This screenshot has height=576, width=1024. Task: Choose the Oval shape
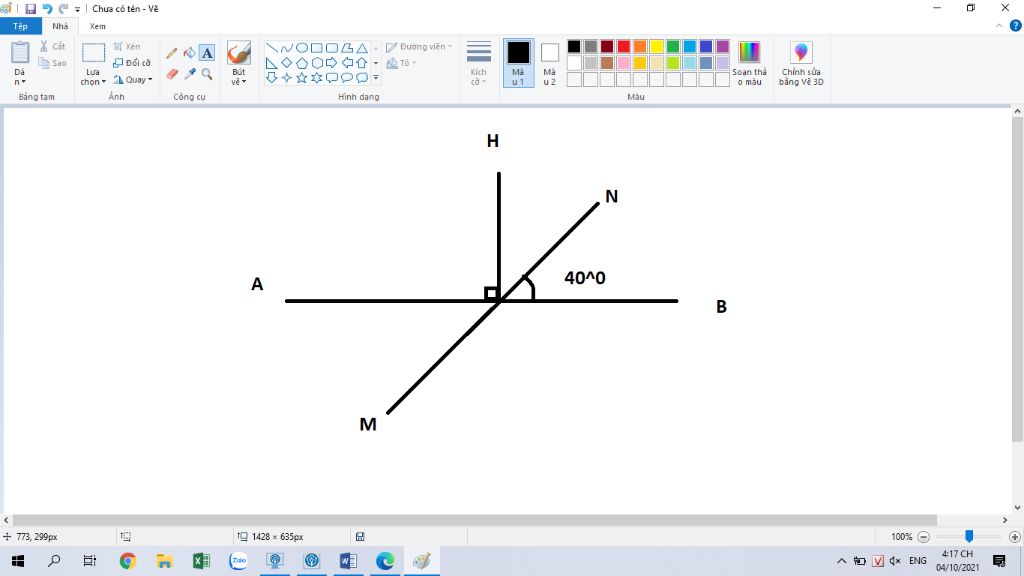tap(302, 48)
